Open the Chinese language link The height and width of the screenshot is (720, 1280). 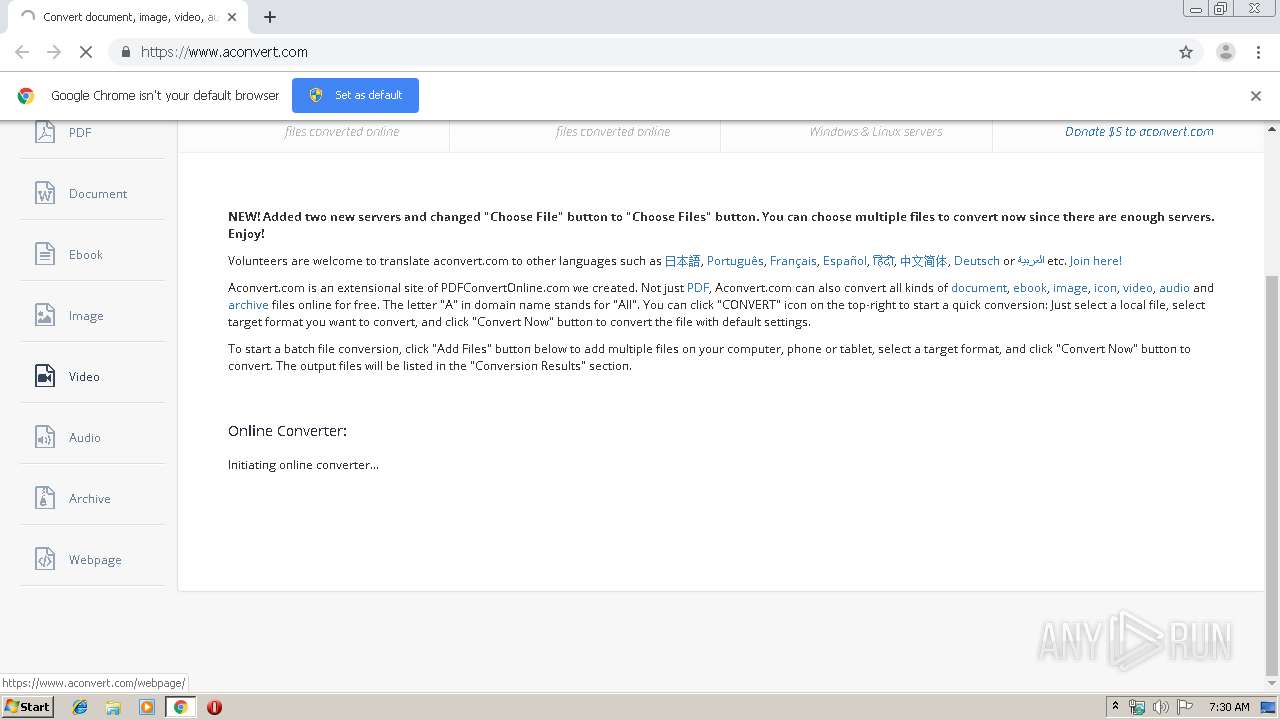click(923, 261)
